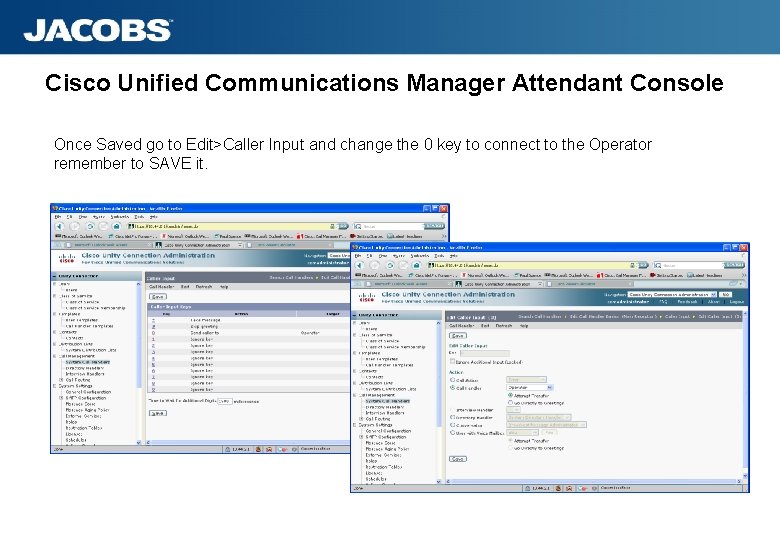This screenshot has height=540, width=780.
Task: Click the Cisco logo in the right window header
Action: (x=367, y=297)
